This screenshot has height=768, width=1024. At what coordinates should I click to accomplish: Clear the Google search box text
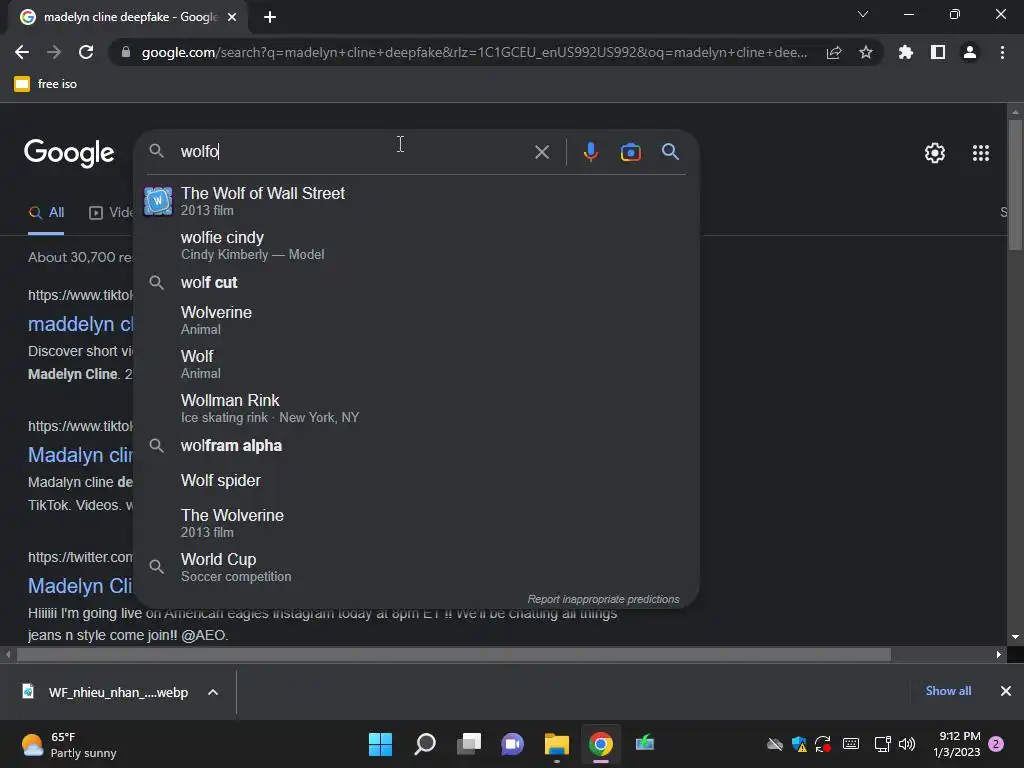[x=541, y=152]
